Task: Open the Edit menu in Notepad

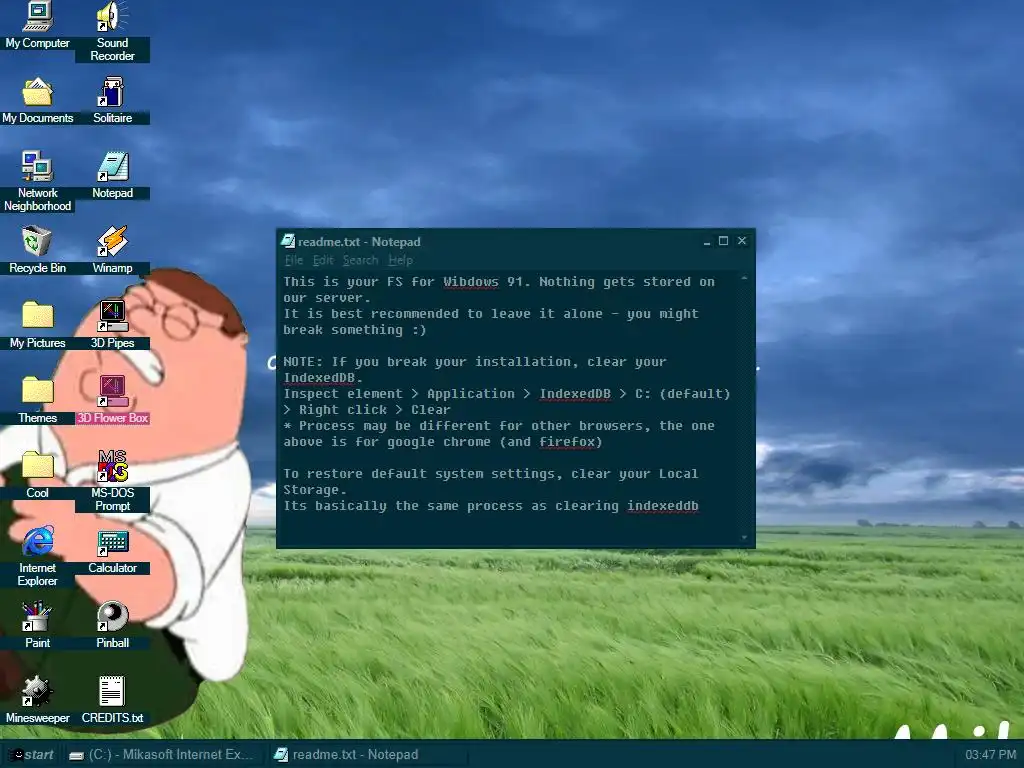Action: pyautogui.click(x=323, y=260)
